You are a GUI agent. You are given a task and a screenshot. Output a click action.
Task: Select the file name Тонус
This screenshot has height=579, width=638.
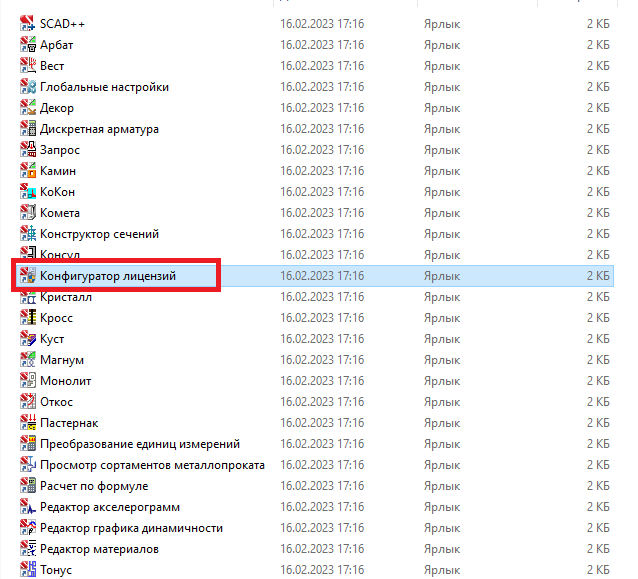56,570
